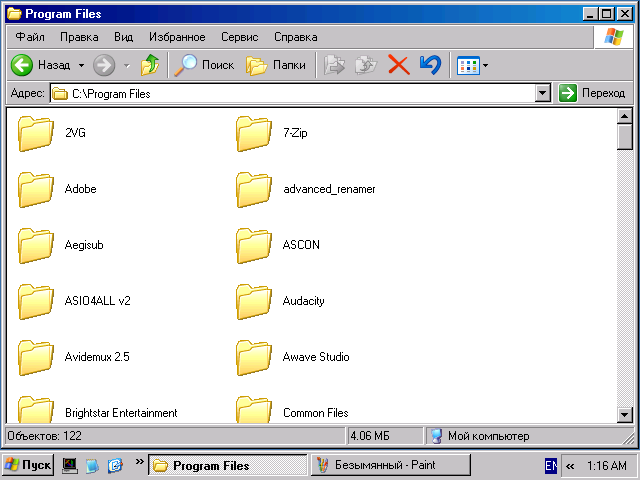Click the title bar folder icon
The image size is (640, 480).
(14, 14)
